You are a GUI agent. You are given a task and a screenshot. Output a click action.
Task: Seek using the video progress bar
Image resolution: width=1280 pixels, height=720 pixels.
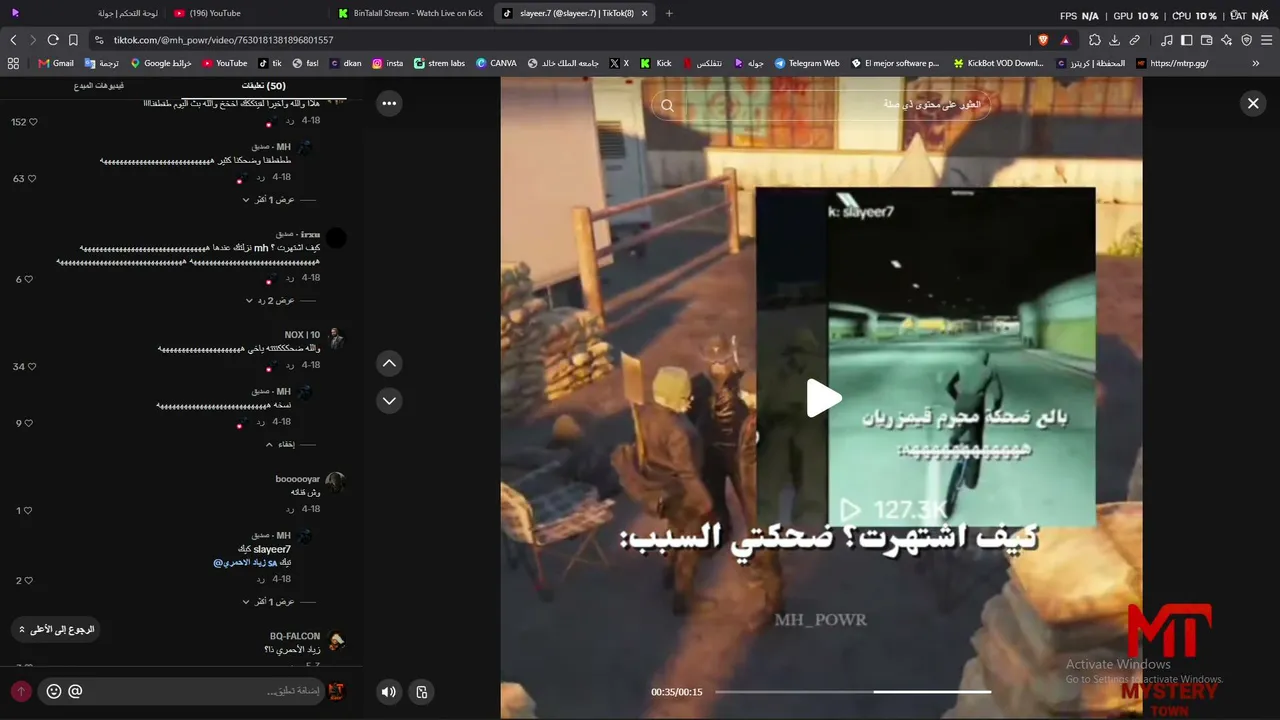pos(853,692)
